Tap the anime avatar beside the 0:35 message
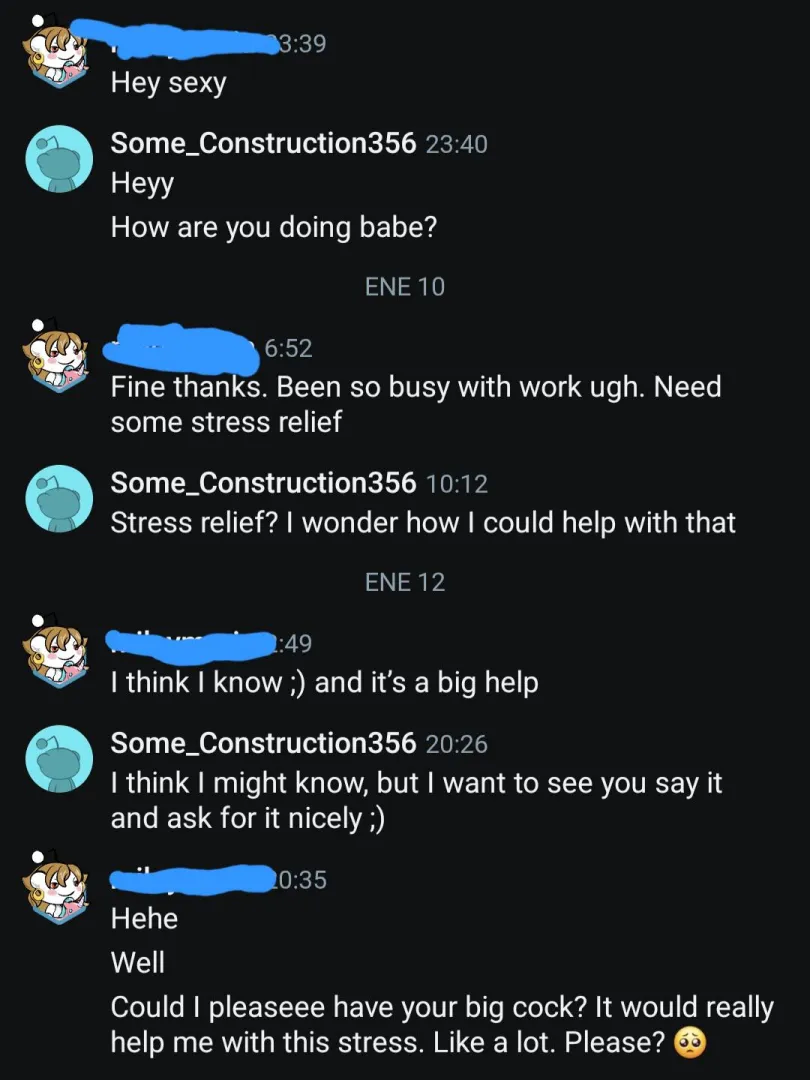The height and width of the screenshot is (1080, 810). point(57,888)
